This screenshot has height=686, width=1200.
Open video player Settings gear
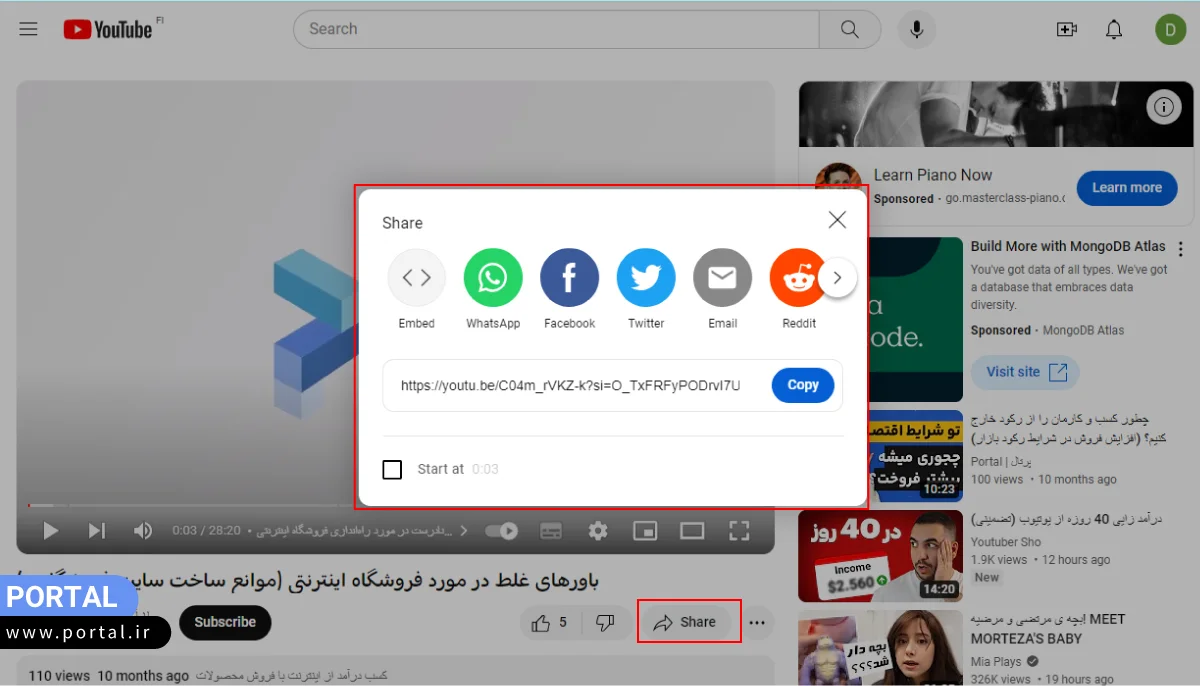pyautogui.click(x=597, y=532)
